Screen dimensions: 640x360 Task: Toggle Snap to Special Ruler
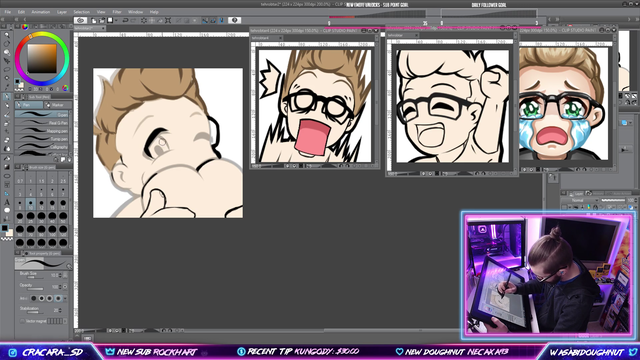pos(213,20)
